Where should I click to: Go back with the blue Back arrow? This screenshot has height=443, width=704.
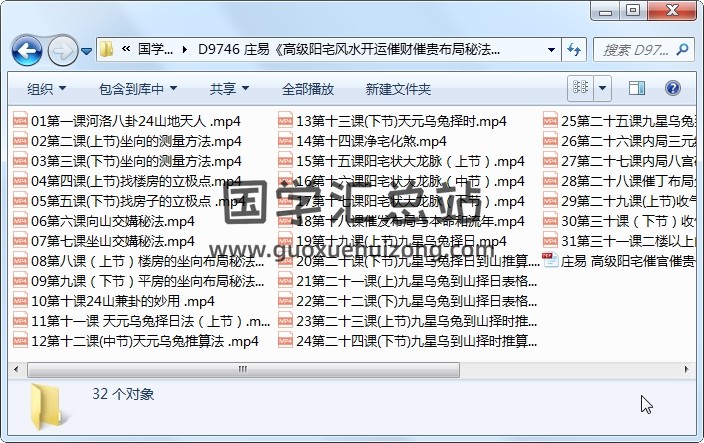27,51
